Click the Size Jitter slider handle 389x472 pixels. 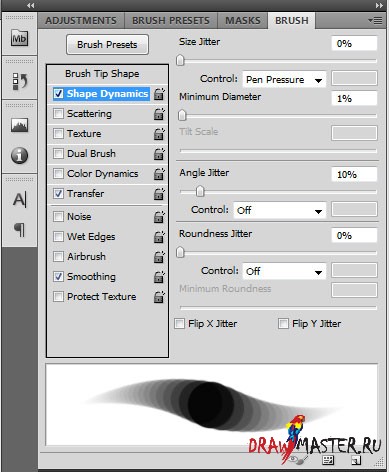point(180,61)
